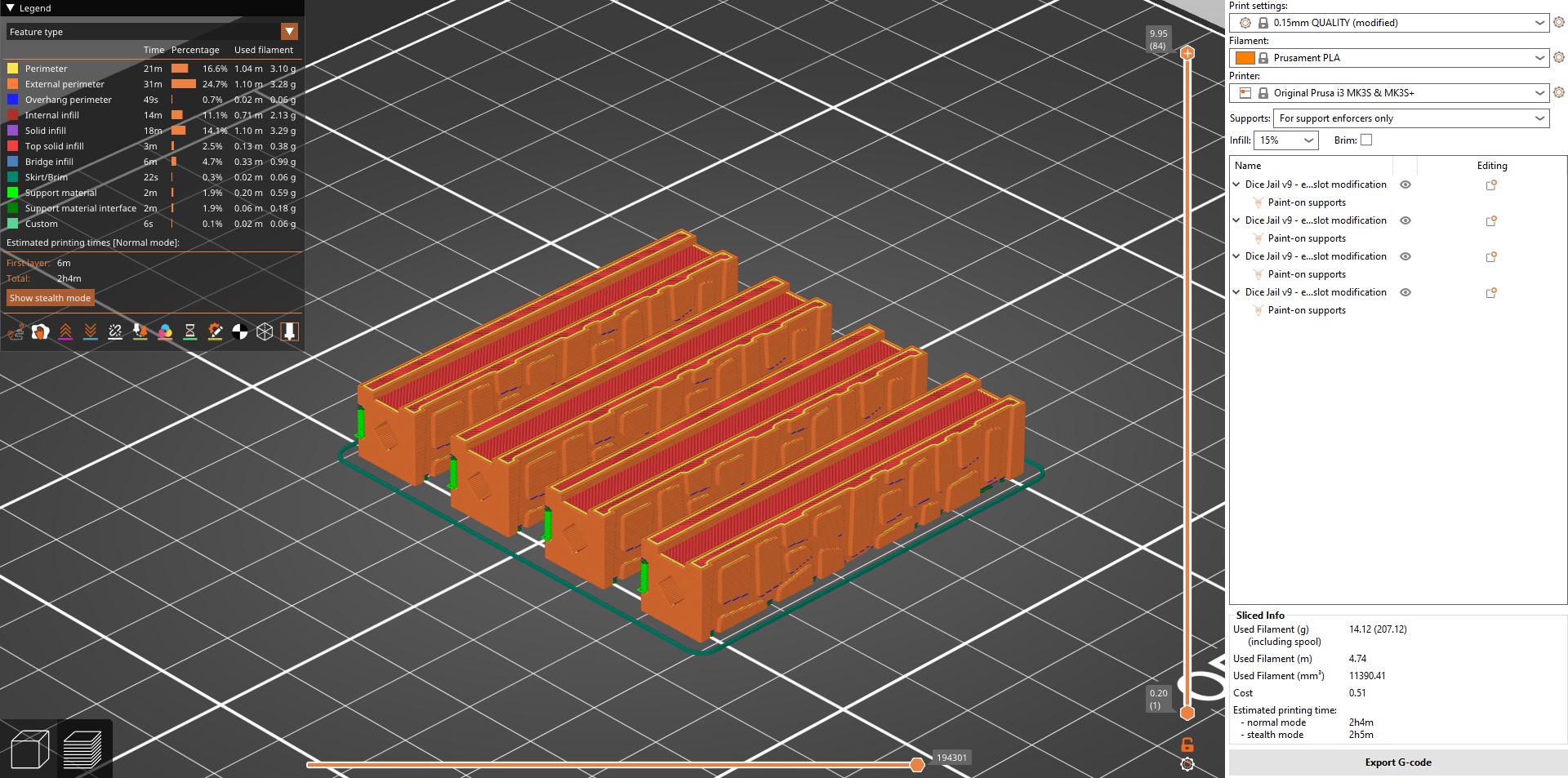Viewport: 1568px width, 778px height.
Task: Toggle Travel moves visibility icon in legend
Action: pyautogui.click(x=16, y=331)
